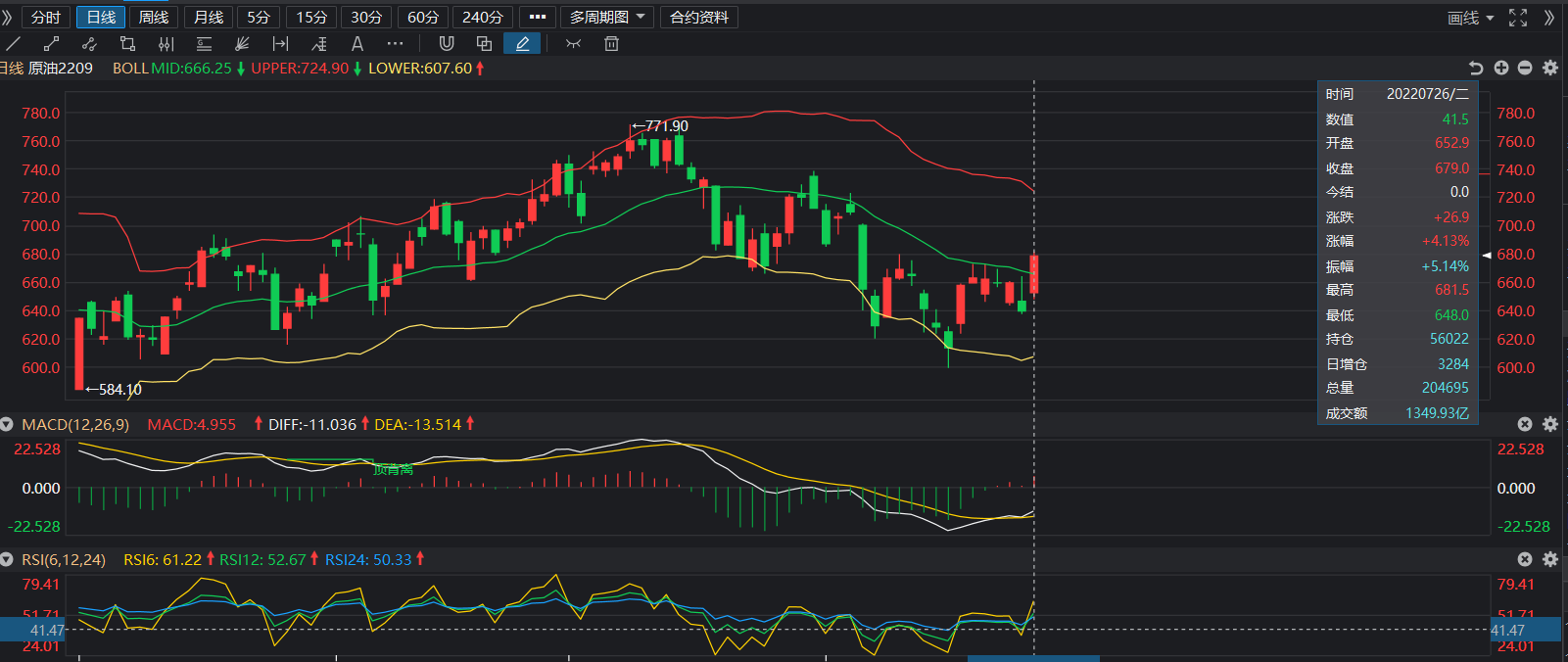Select the angled measurement line tool
The image size is (1568, 662).
[x=319, y=43]
